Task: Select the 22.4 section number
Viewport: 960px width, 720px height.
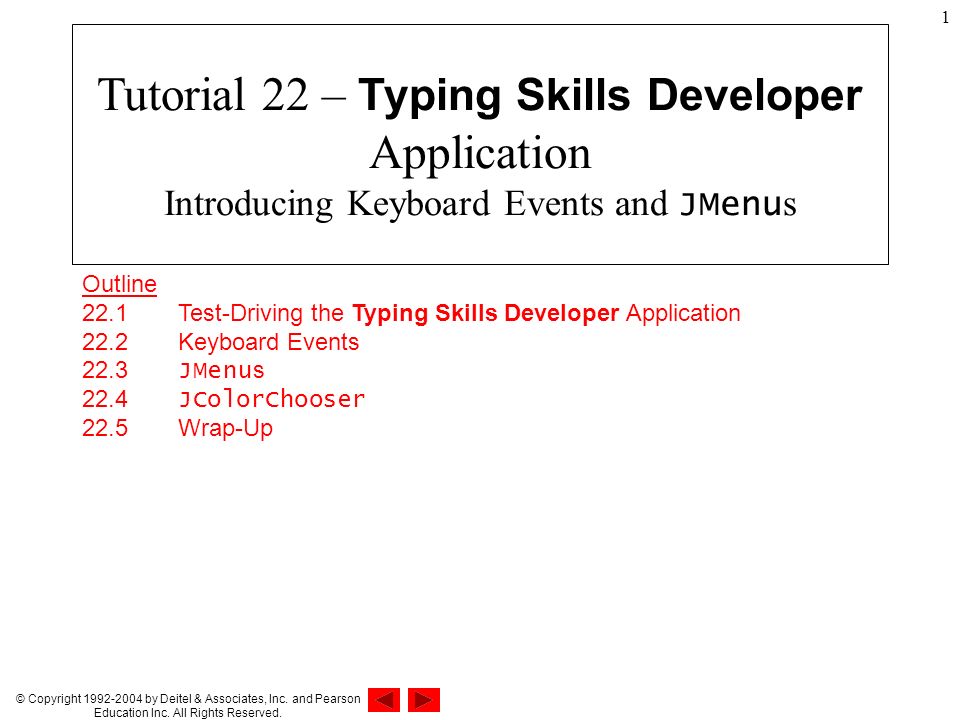Action: 105,399
